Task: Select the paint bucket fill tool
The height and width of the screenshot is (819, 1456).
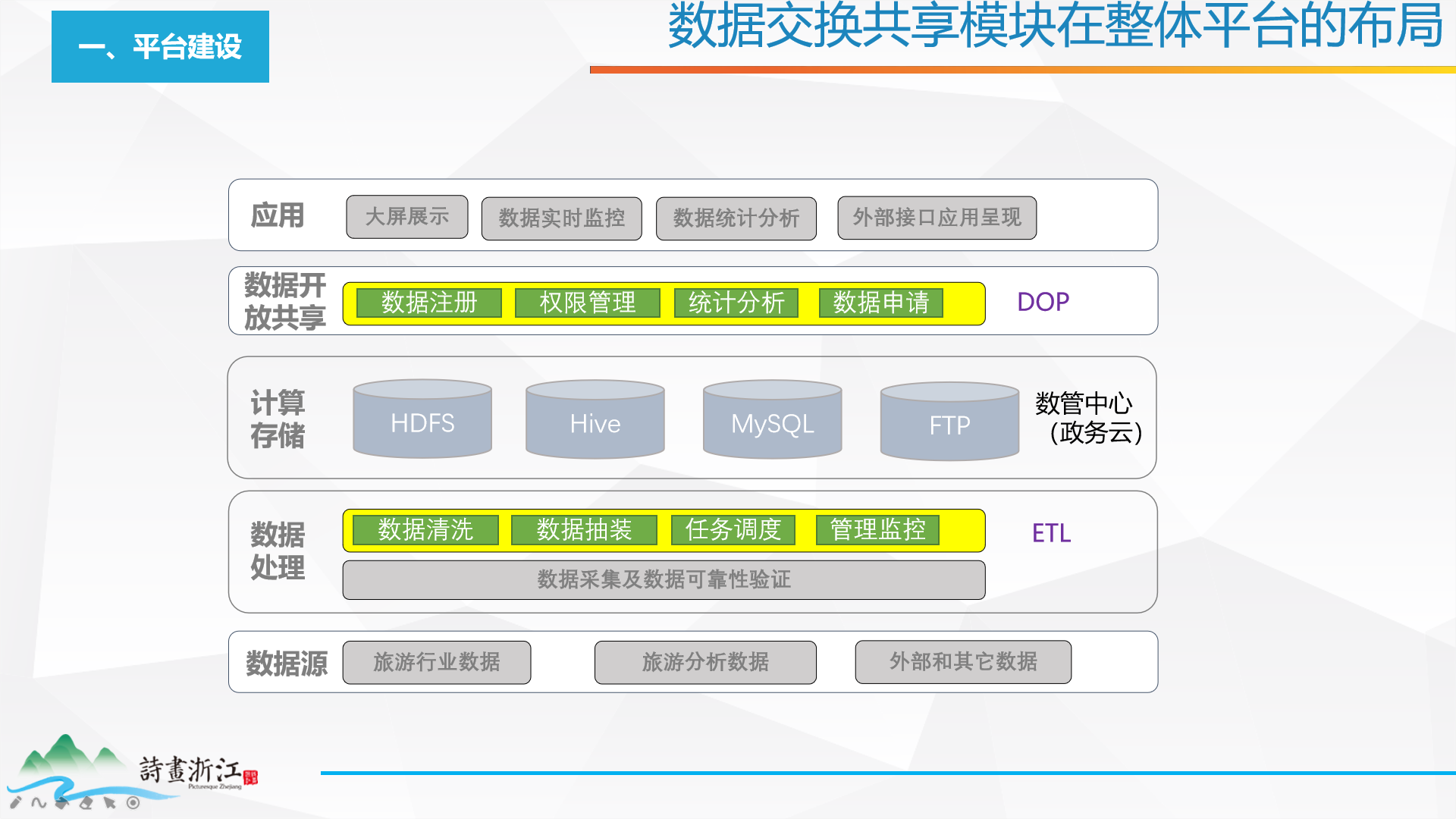Action: (x=62, y=802)
